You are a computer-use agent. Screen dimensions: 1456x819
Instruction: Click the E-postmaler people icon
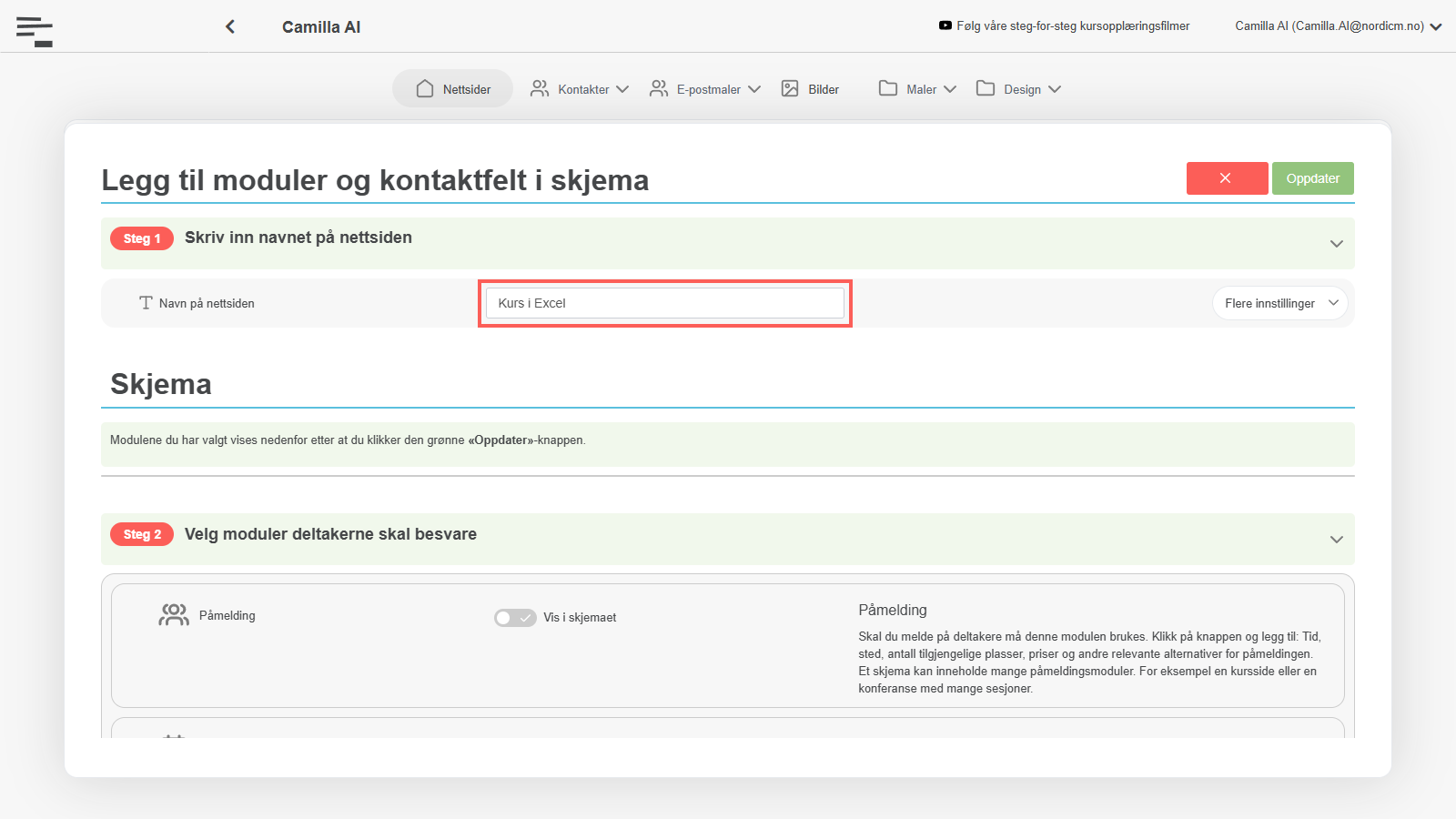(x=659, y=88)
